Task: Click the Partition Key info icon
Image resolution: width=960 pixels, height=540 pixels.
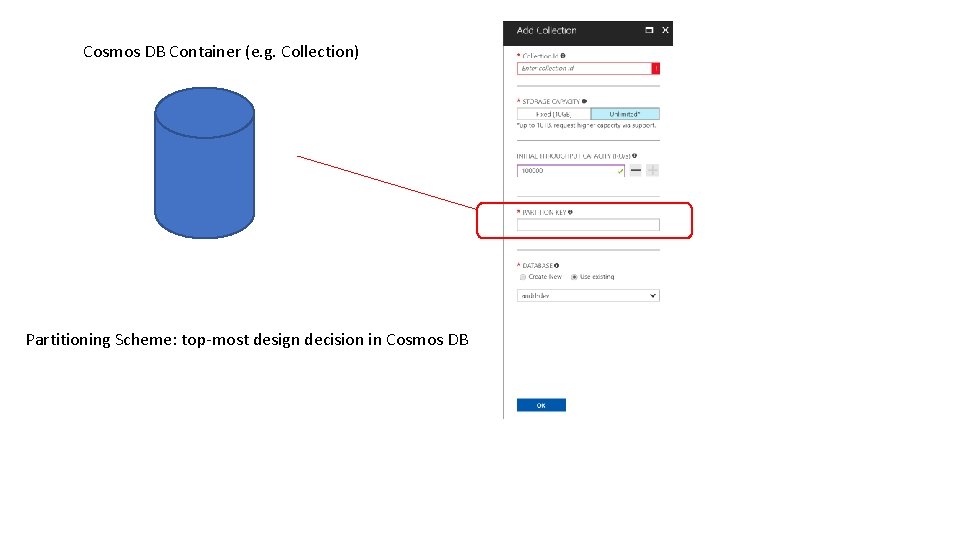Action: coord(570,212)
